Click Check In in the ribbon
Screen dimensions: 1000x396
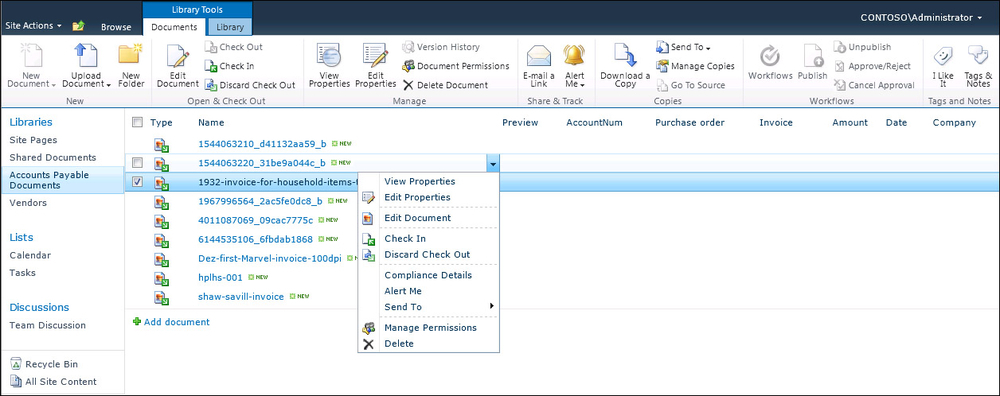pyautogui.click(x=230, y=66)
